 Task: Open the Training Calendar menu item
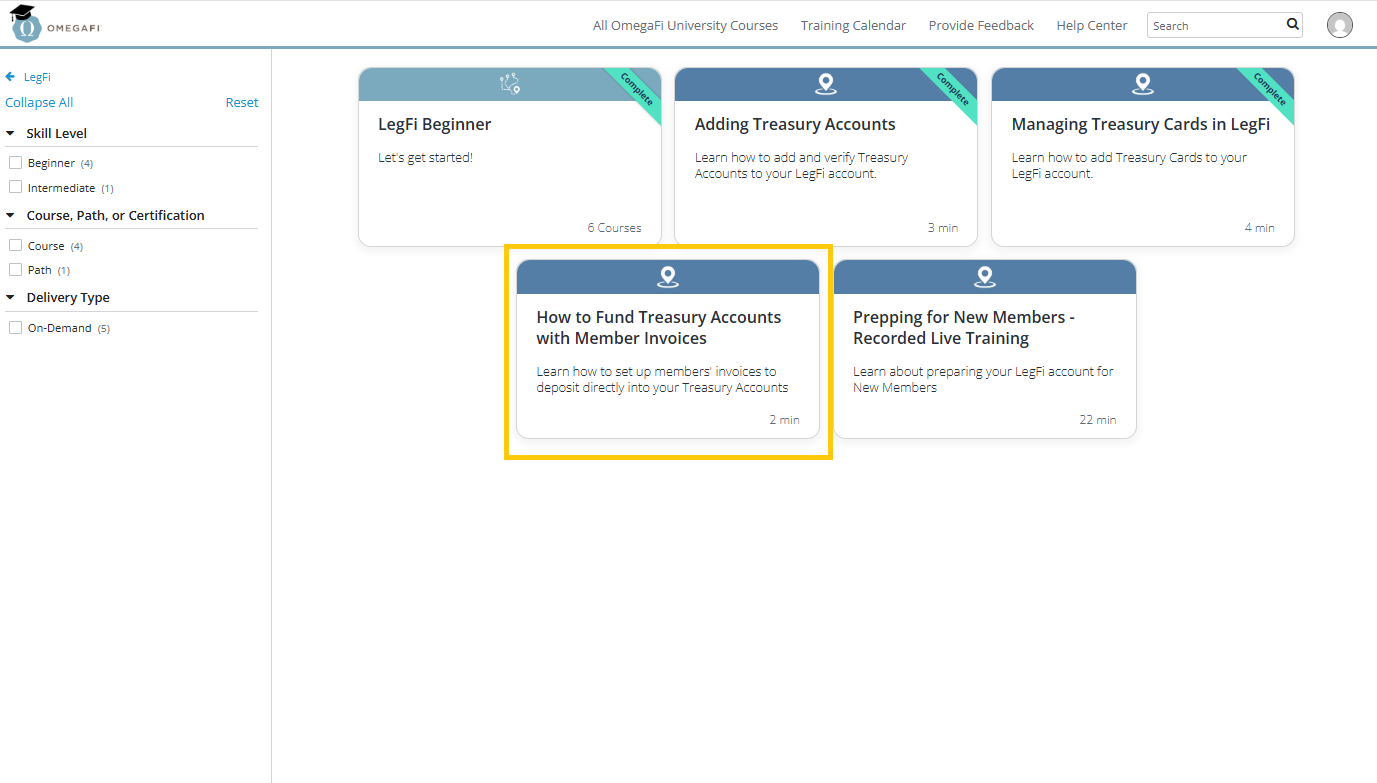click(x=853, y=25)
